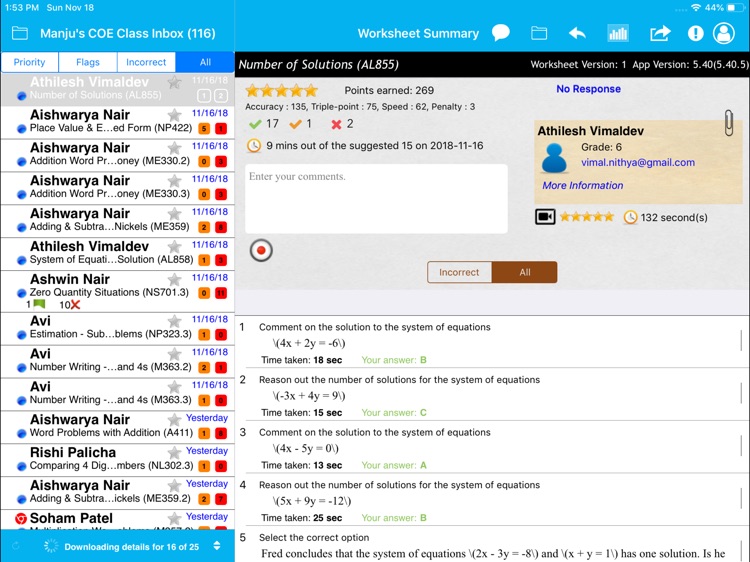Switch to the Flags tab
The height and width of the screenshot is (562, 750).
(88, 62)
